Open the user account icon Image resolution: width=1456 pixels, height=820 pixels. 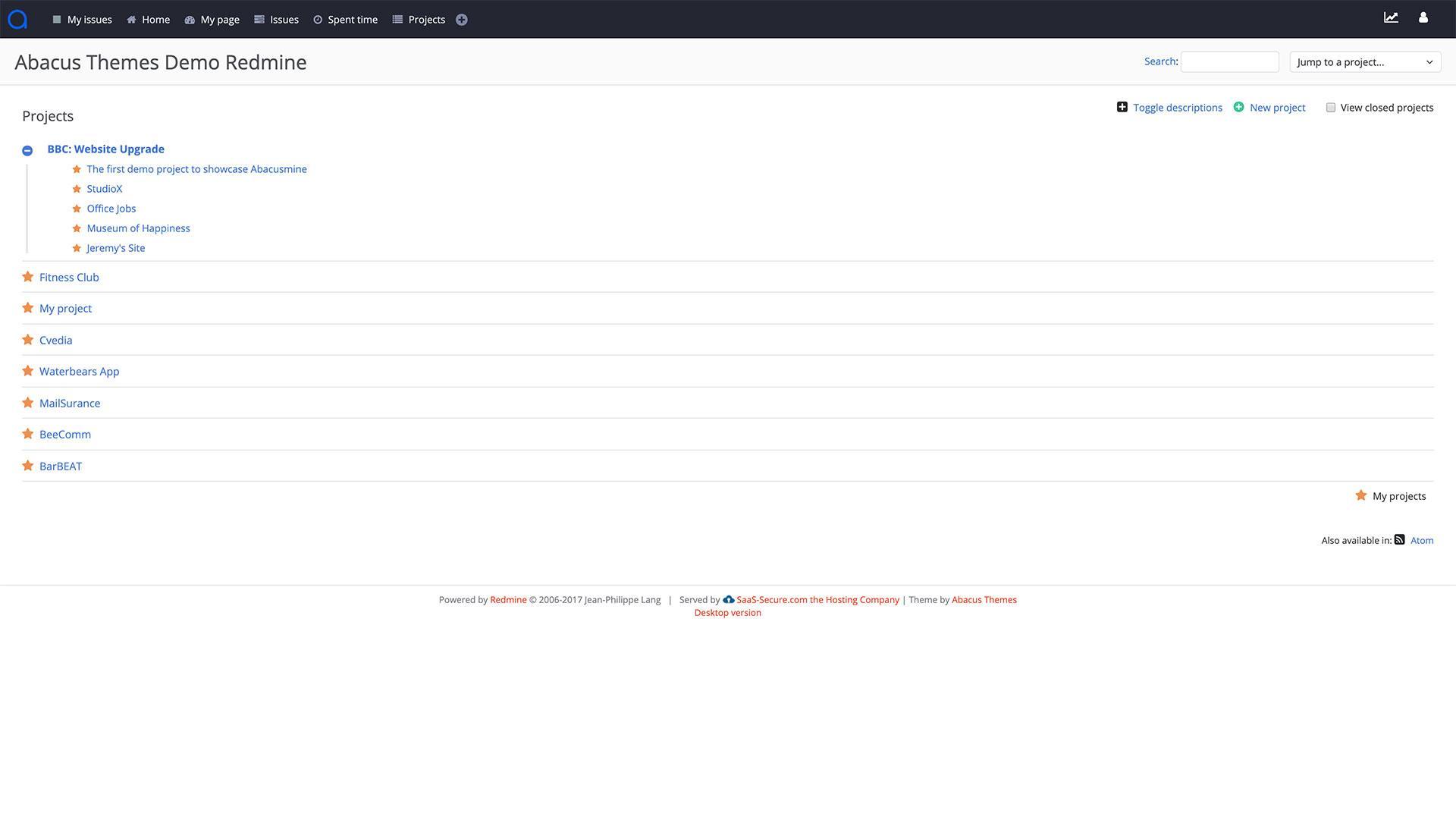tap(1423, 17)
